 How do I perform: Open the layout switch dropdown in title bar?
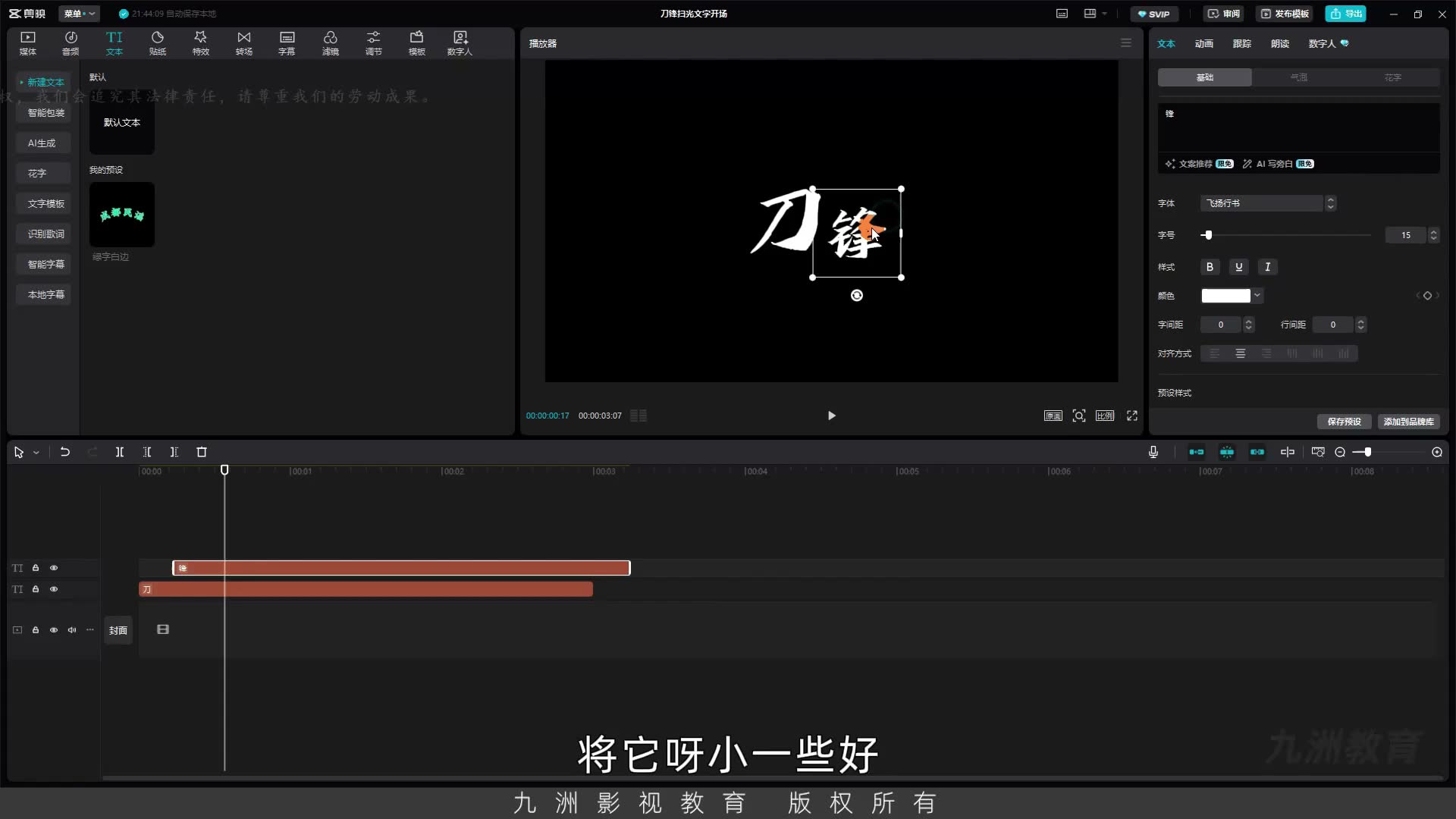point(1095,14)
